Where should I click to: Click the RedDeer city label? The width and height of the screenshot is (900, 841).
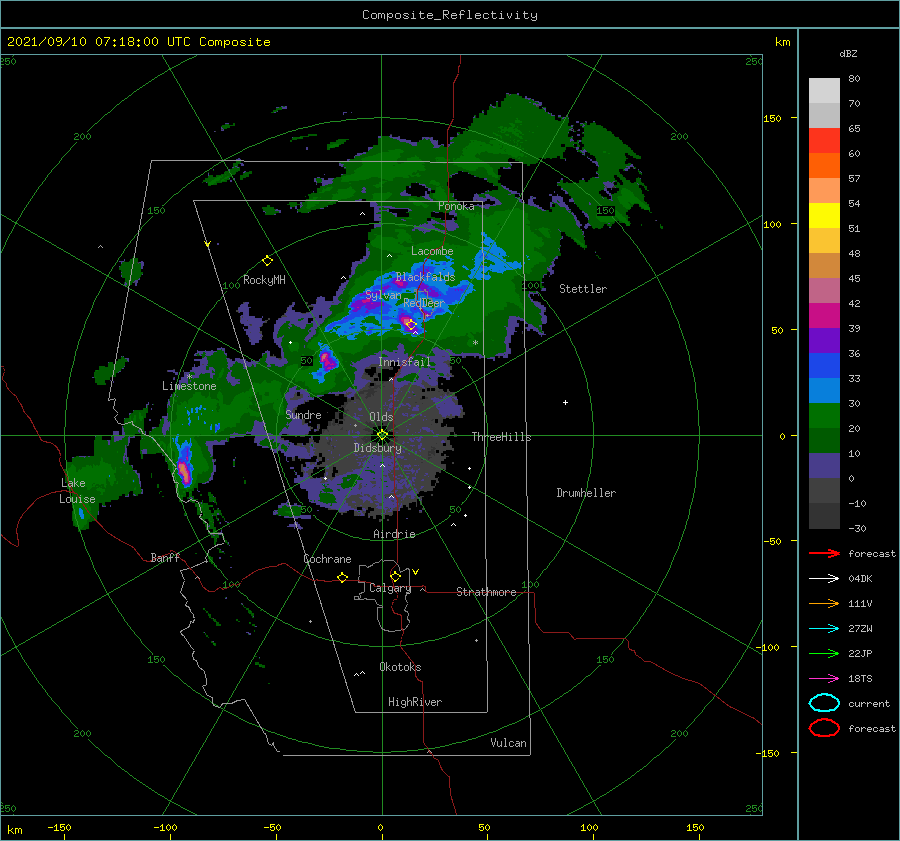pyautogui.click(x=424, y=303)
